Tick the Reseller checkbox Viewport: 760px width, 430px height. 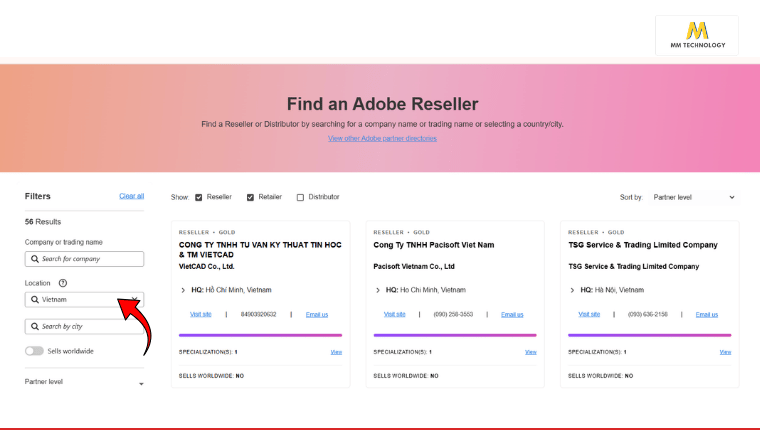click(199, 197)
